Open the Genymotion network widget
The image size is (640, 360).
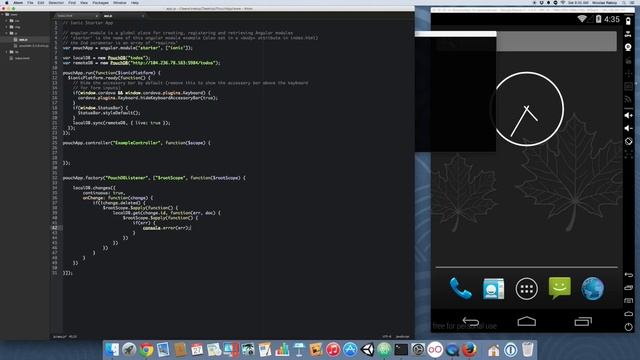[x=628, y=99]
